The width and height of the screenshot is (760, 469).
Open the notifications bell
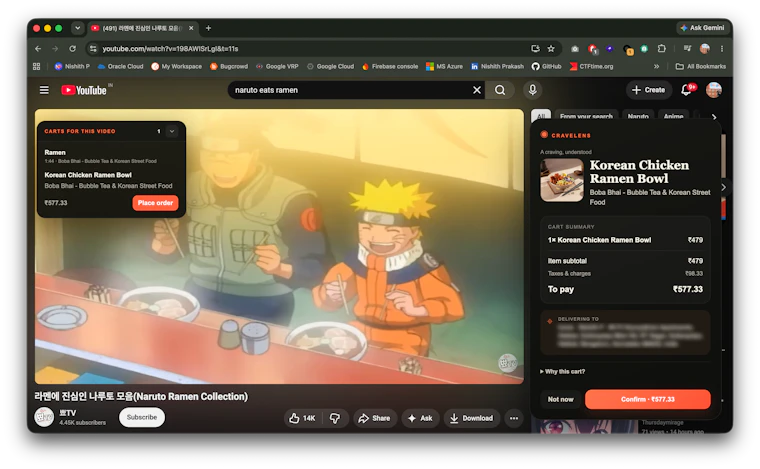(686, 90)
